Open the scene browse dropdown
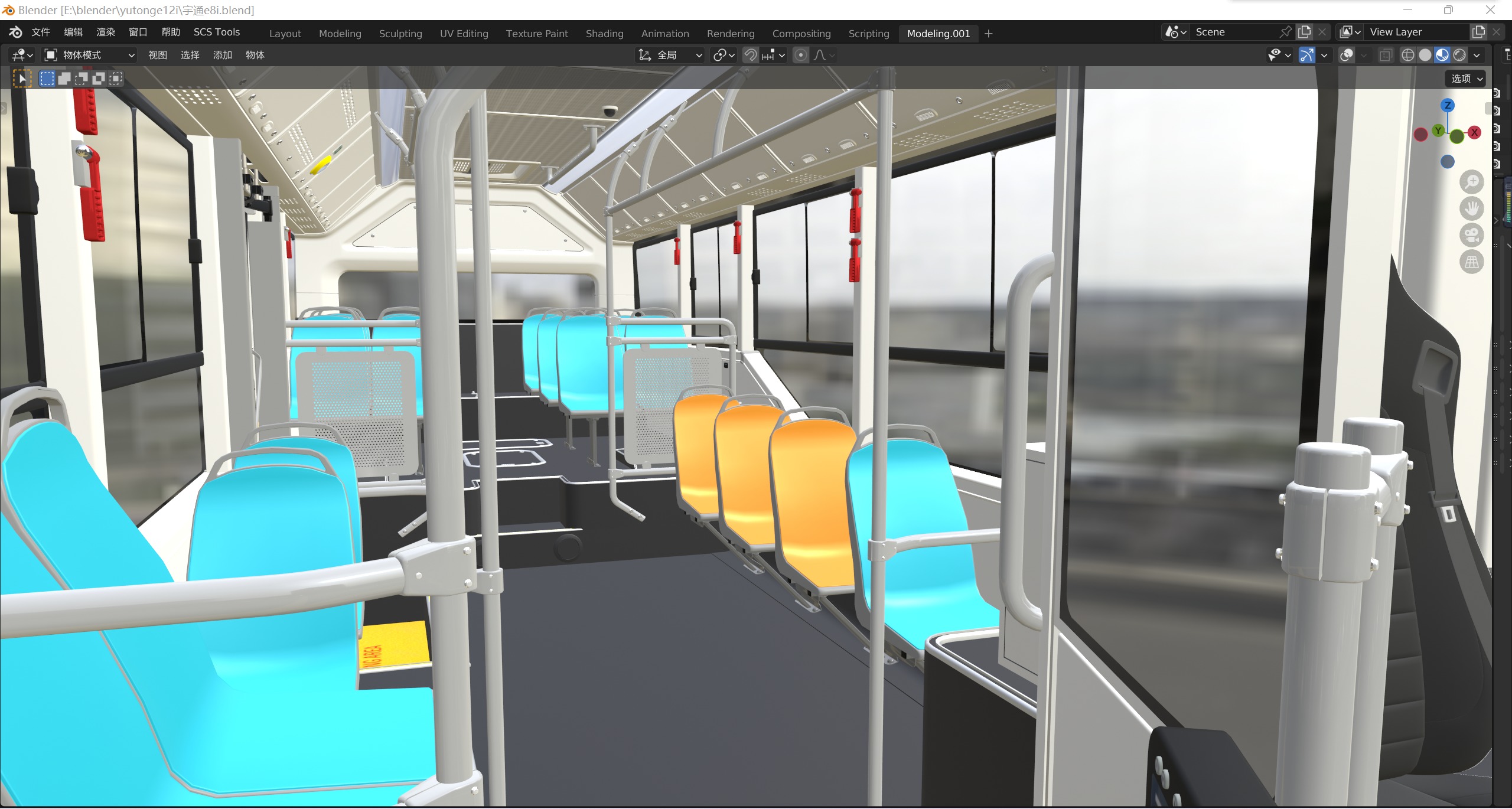This screenshot has height=809, width=1512. [1175, 32]
